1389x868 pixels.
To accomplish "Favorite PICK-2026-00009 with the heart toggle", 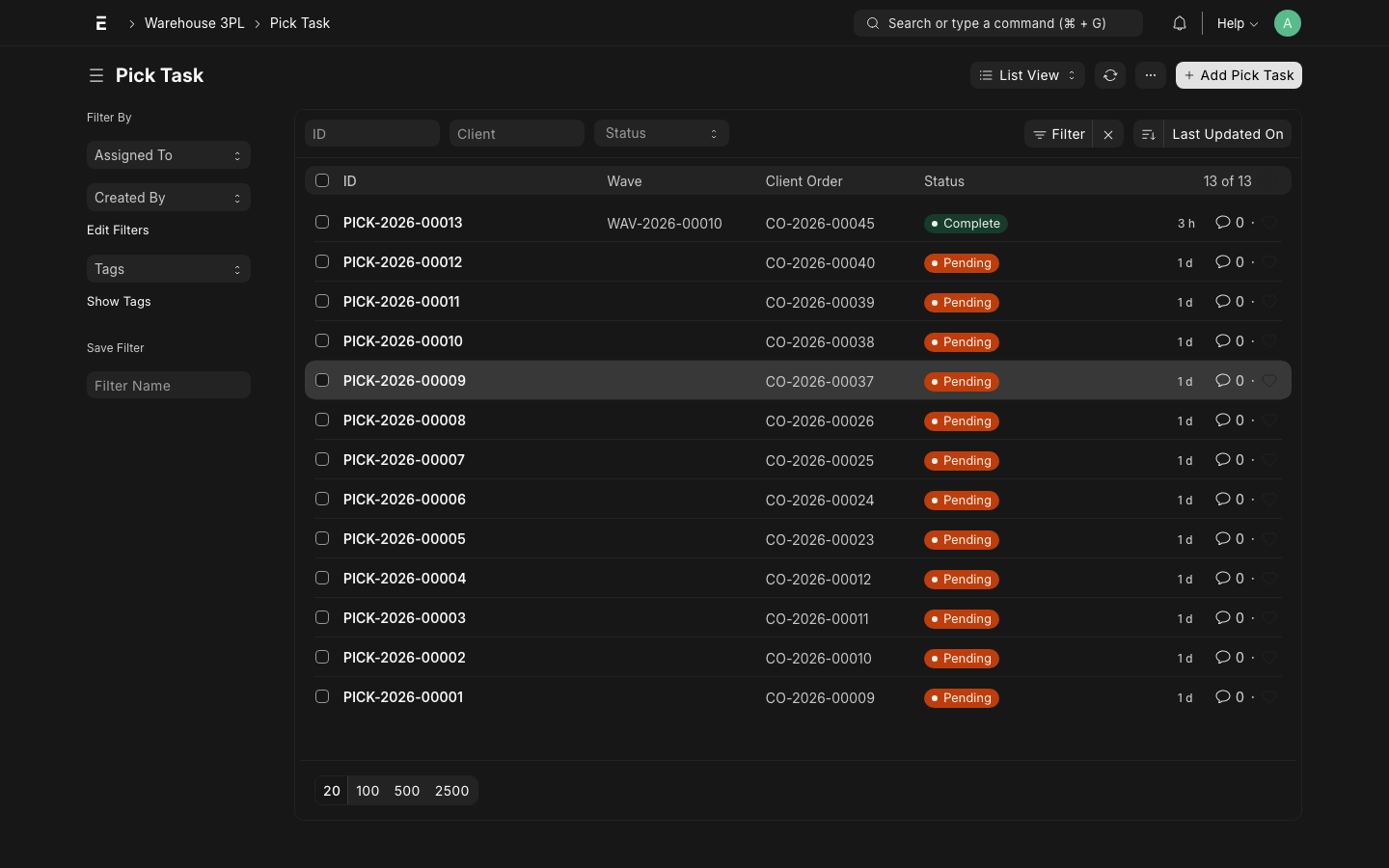I will tap(1269, 380).
